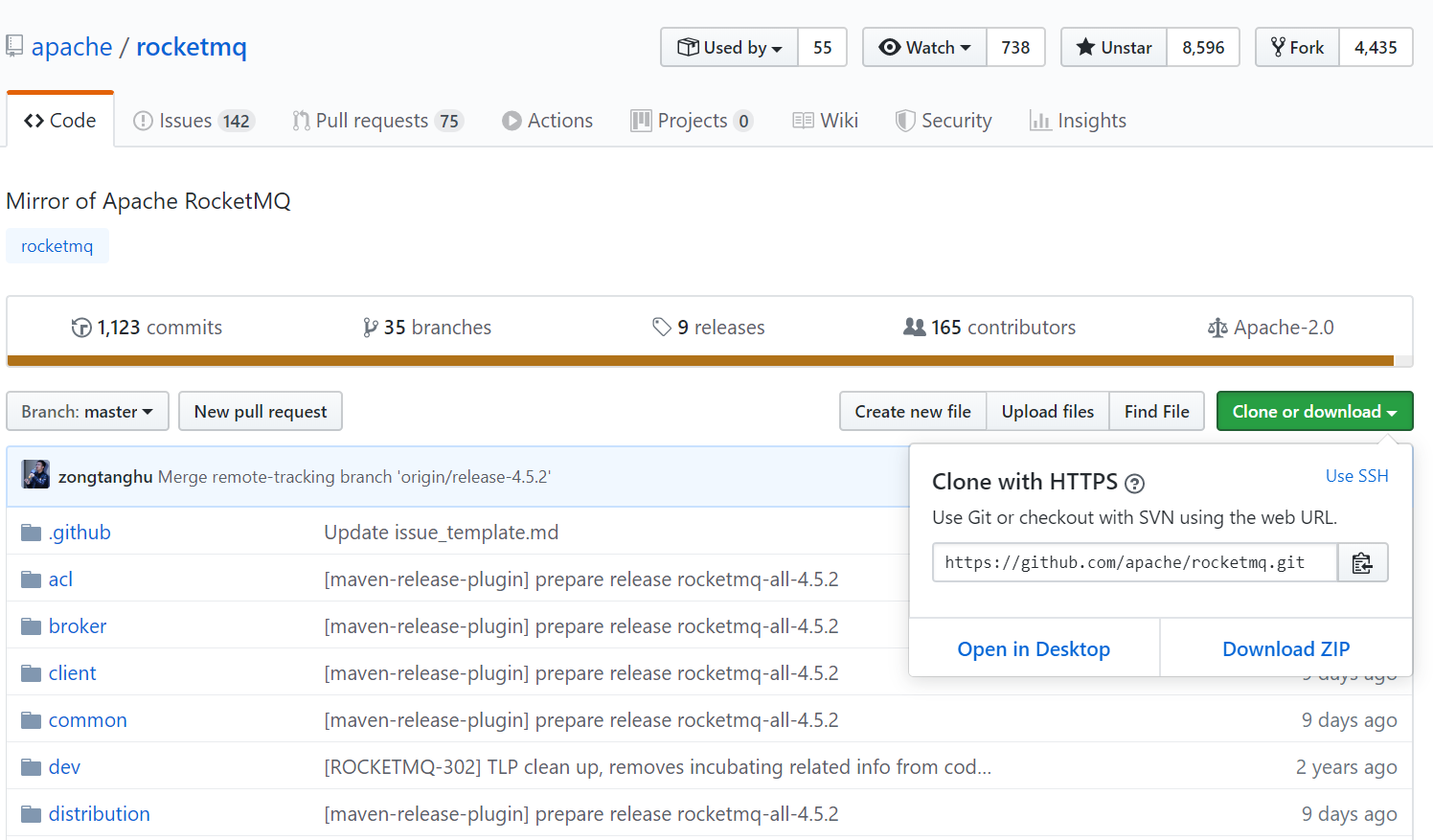1433x840 pixels.
Task: Copy clone URL with the clipboard icon
Action: click(x=1362, y=563)
